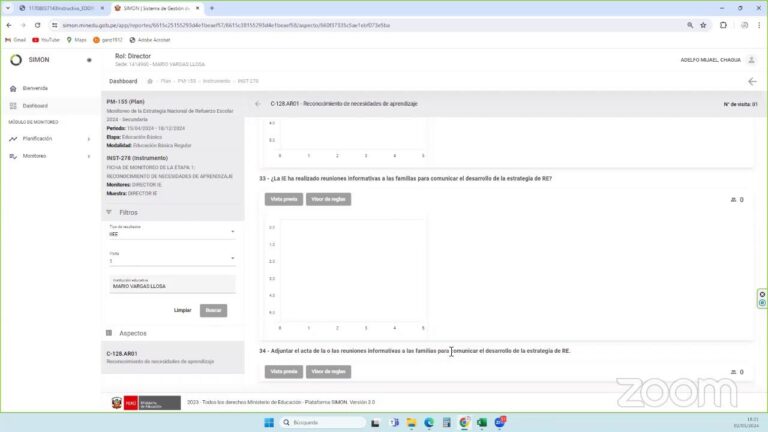Open File Explorer from the taskbar
This screenshot has height=432, width=768.
pyautogui.click(x=411, y=423)
